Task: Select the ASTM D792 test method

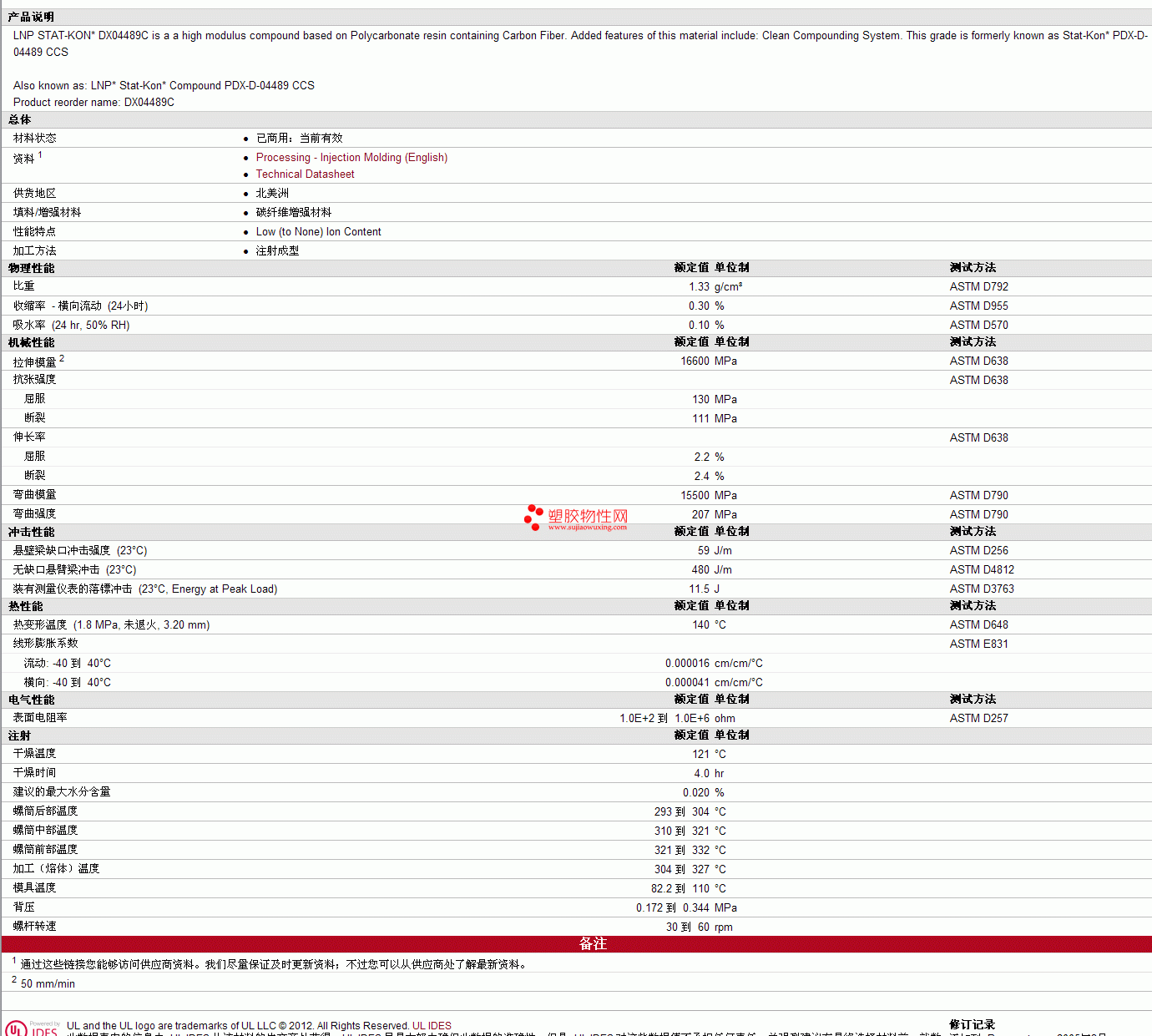Action: click(x=978, y=287)
